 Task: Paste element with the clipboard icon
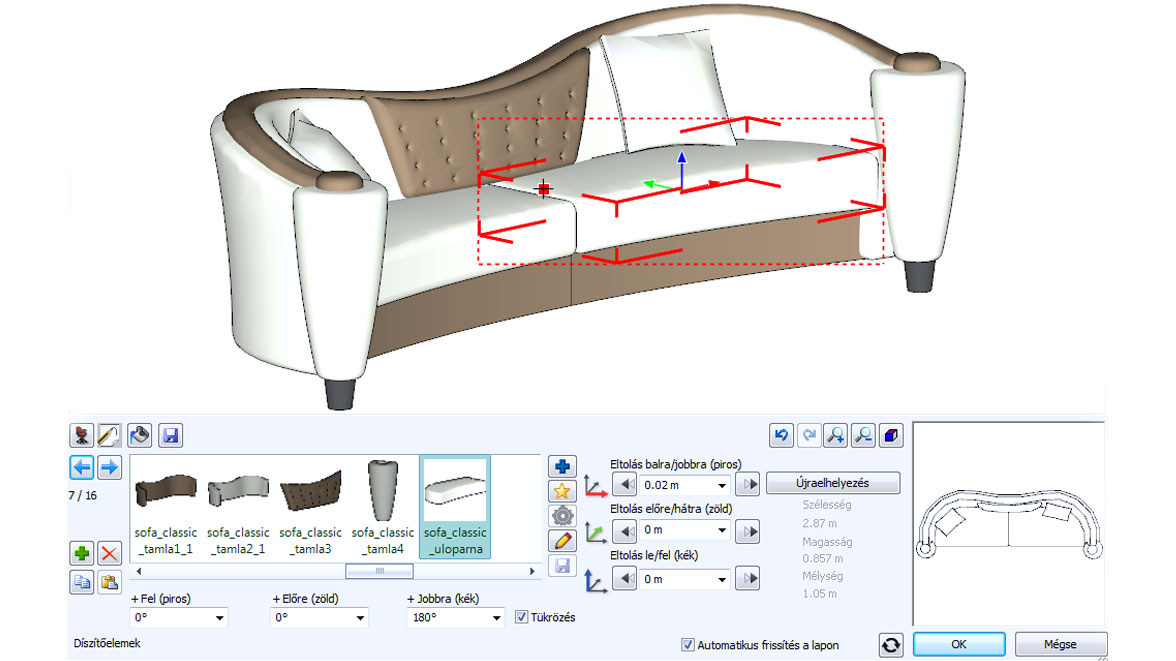tap(110, 582)
